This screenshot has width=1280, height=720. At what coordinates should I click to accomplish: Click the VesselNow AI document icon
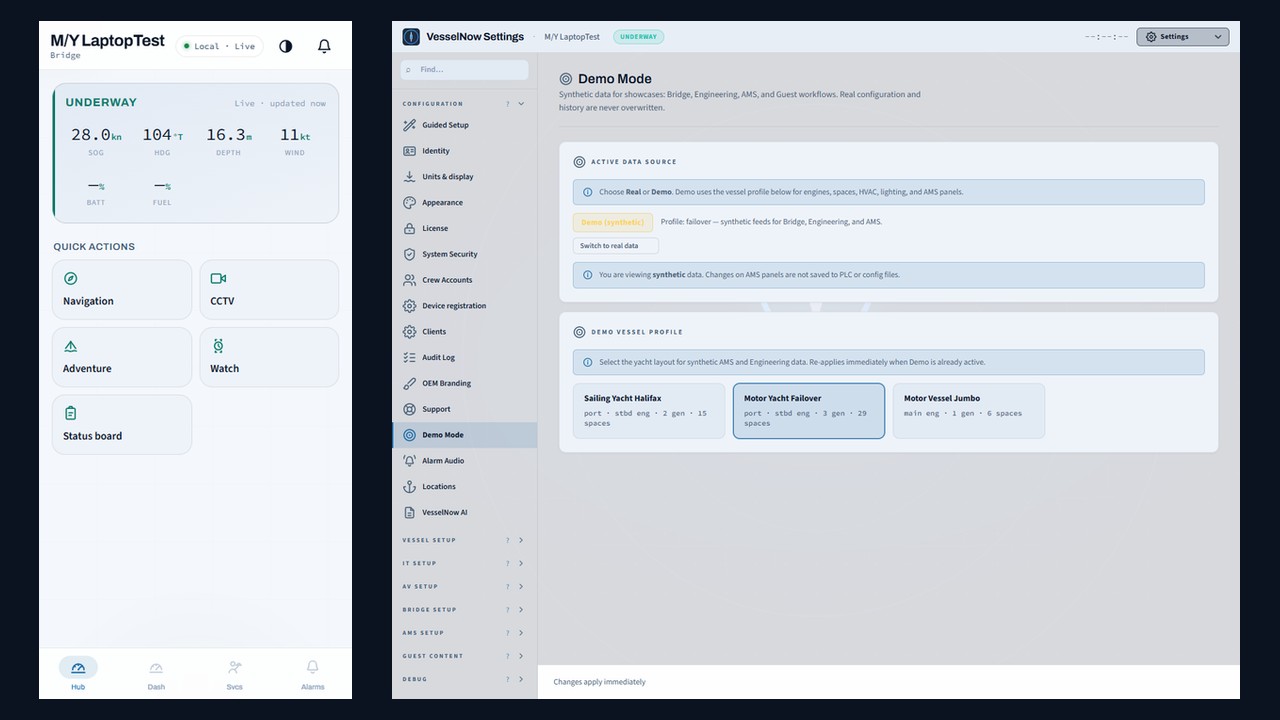[x=409, y=512]
